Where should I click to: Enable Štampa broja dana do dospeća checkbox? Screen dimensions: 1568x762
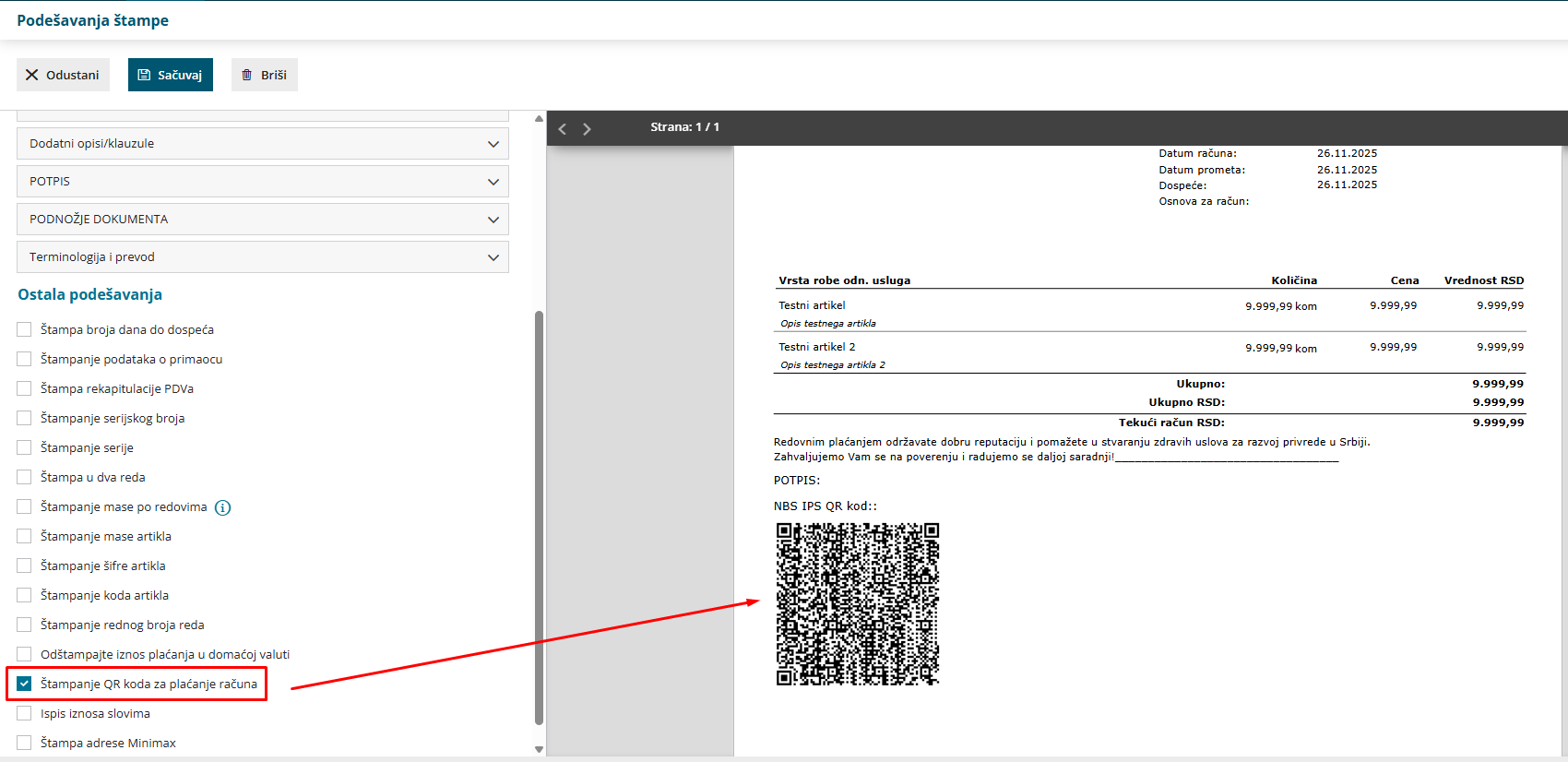click(x=24, y=329)
